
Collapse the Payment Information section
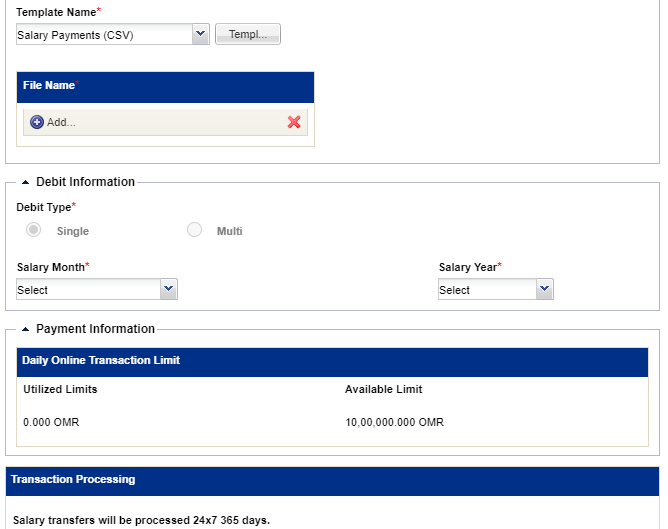tap(26, 329)
